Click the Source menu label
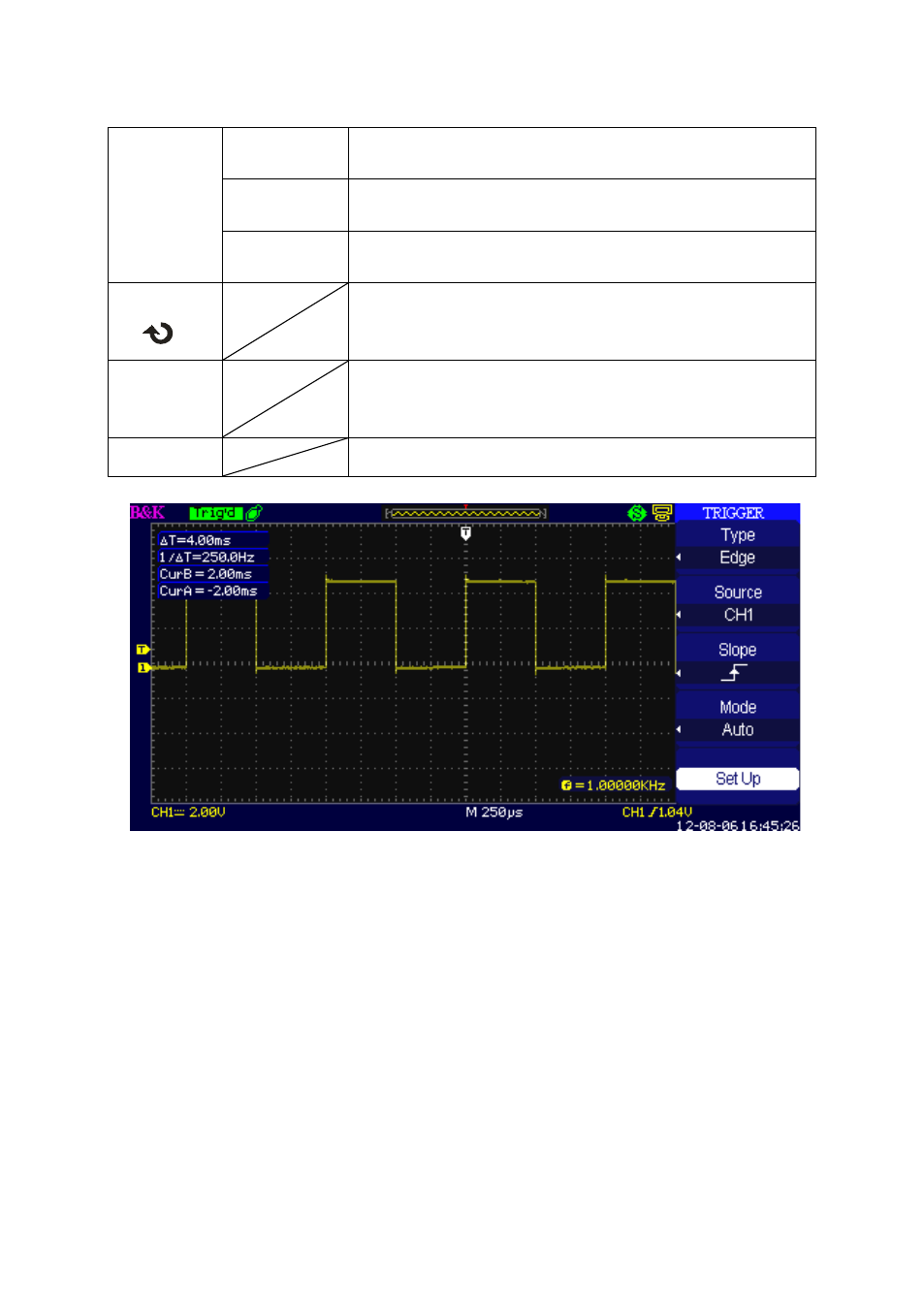Viewport: 924px width, 1311px height. pos(738,592)
